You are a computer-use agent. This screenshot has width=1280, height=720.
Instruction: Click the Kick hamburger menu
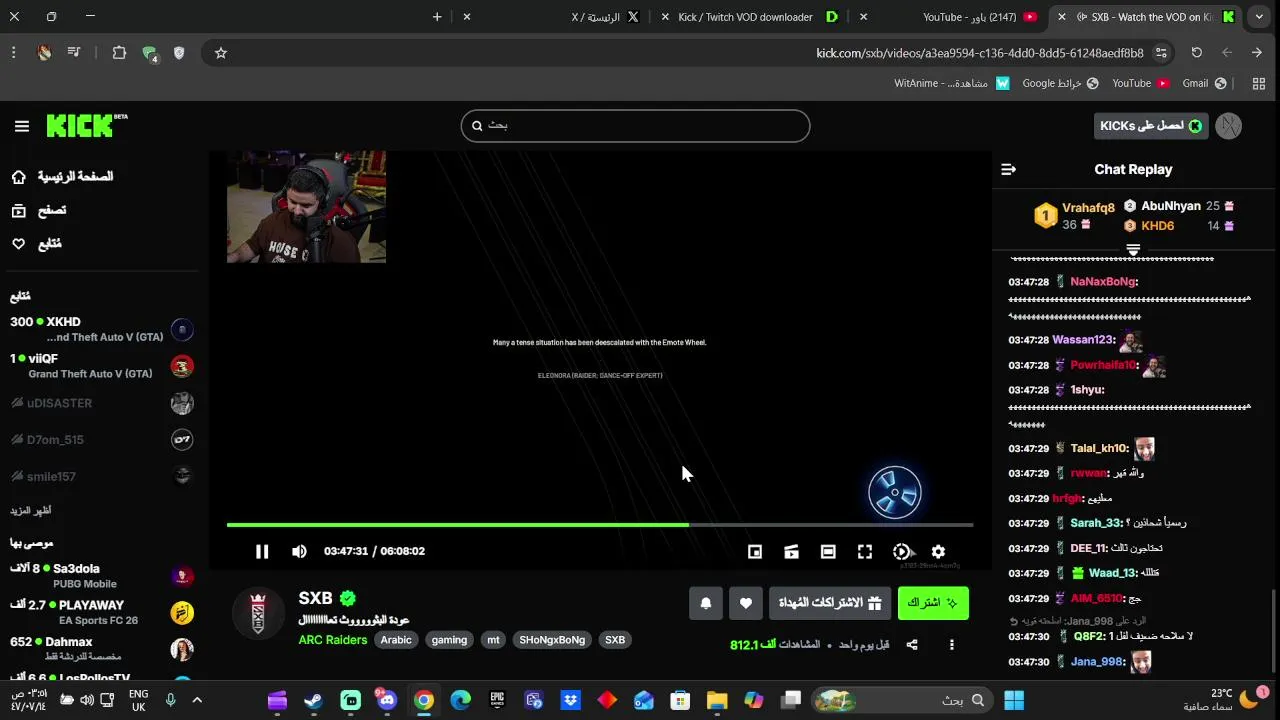(x=22, y=126)
